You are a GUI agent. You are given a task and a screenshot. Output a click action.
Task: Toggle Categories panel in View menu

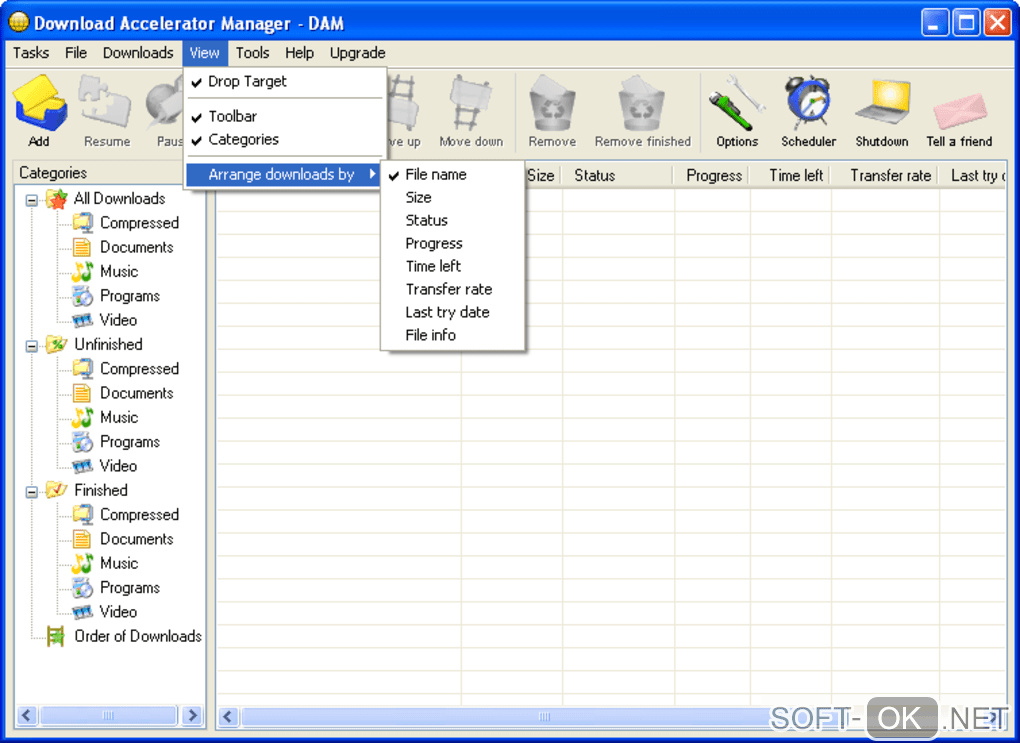click(285, 139)
